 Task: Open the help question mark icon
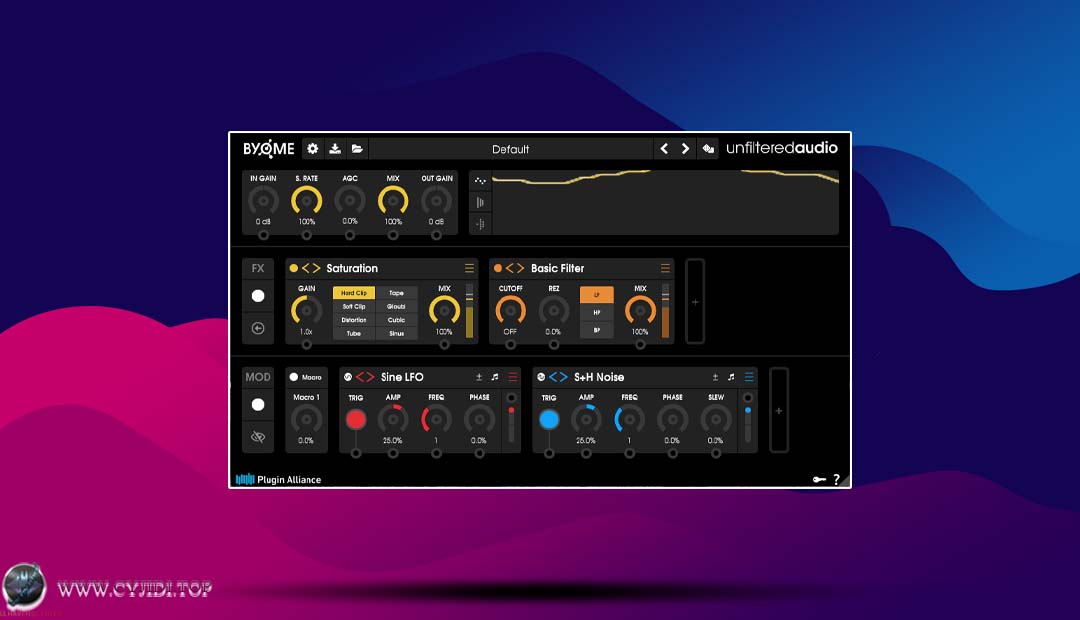pos(838,479)
